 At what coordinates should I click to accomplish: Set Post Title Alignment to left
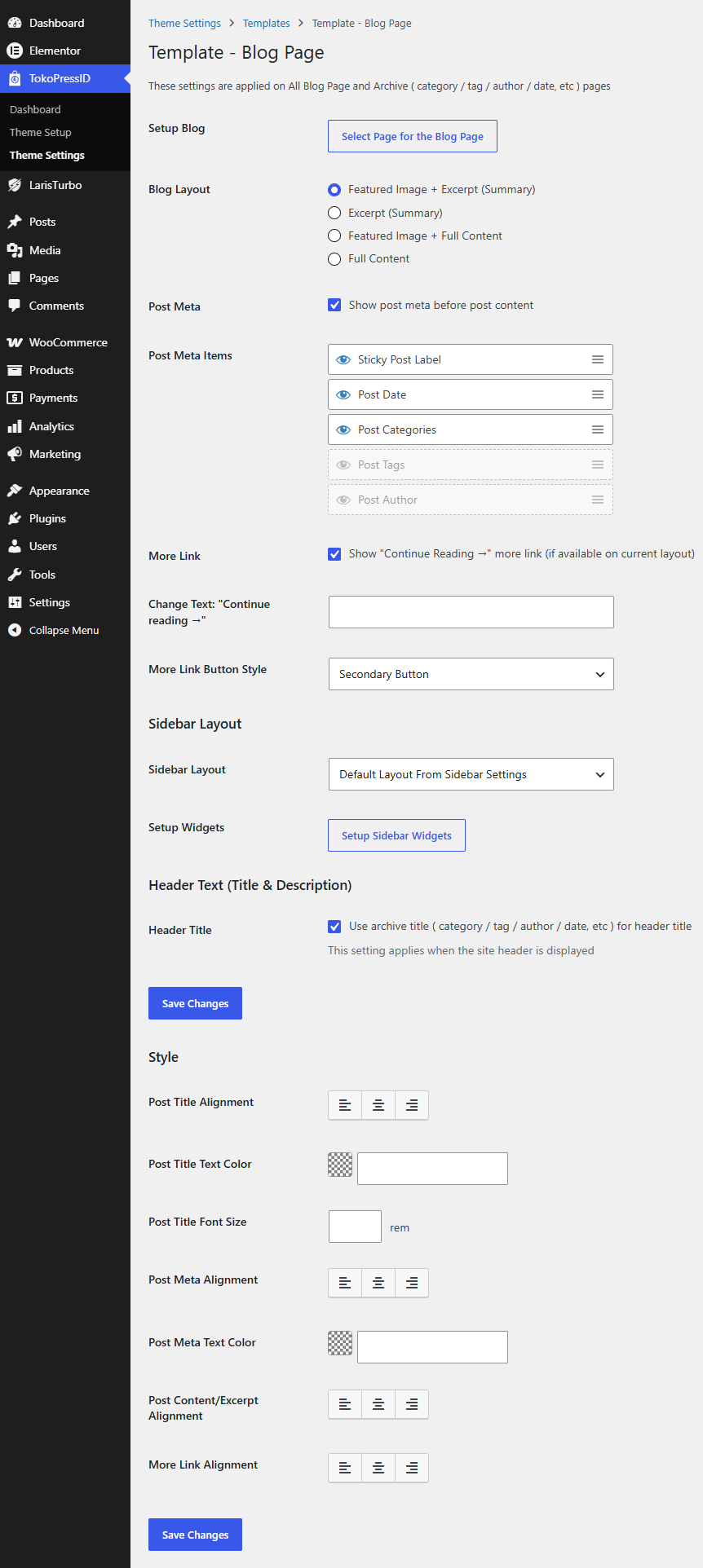pos(345,1105)
